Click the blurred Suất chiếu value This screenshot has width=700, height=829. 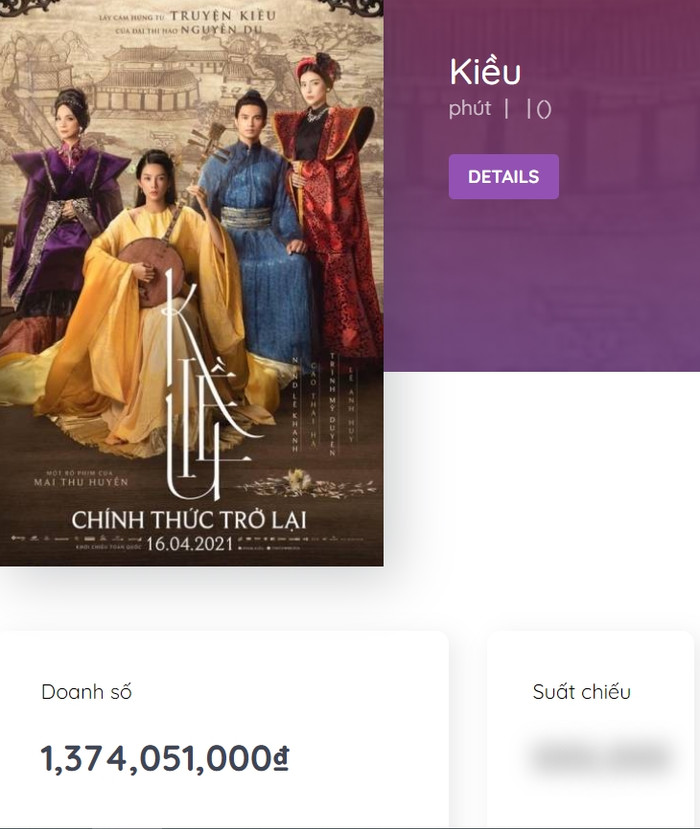(600, 757)
